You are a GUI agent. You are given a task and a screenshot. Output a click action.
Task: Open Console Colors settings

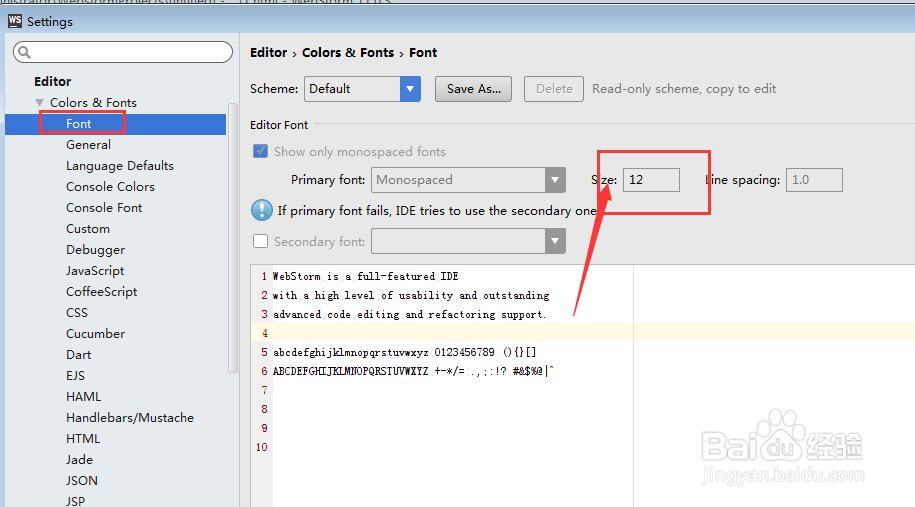click(x=110, y=187)
